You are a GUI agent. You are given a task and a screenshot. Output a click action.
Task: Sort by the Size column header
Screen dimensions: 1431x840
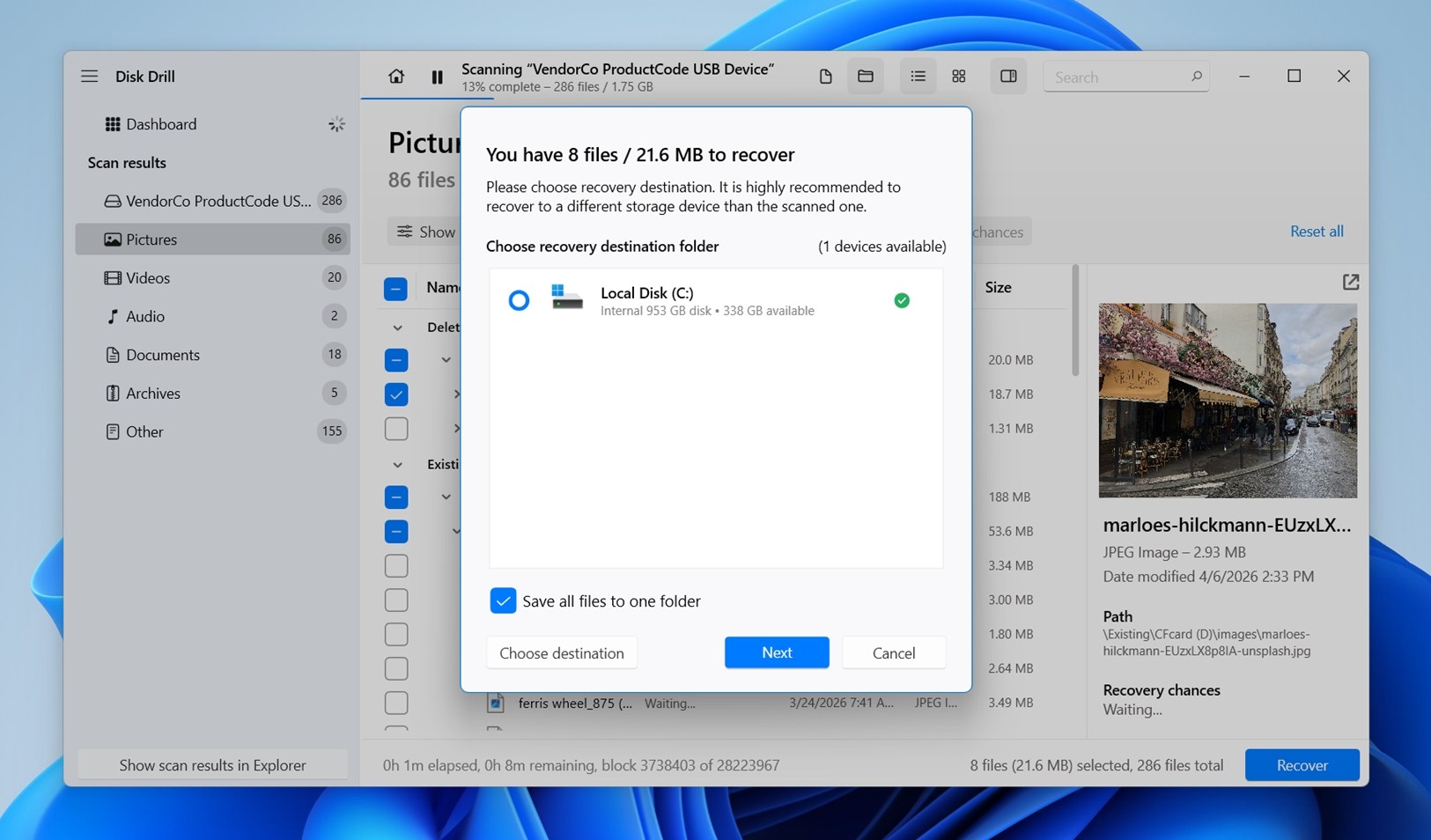coord(998,287)
